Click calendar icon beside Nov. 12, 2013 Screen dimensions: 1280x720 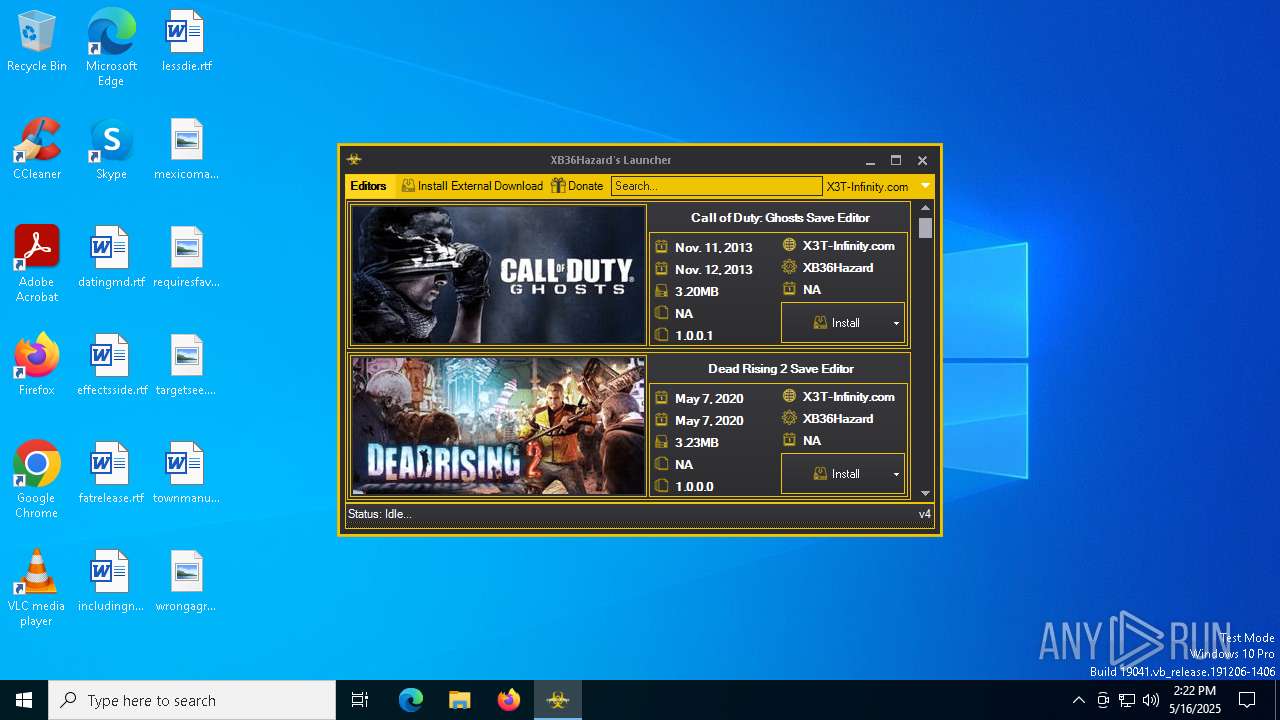(x=661, y=269)
